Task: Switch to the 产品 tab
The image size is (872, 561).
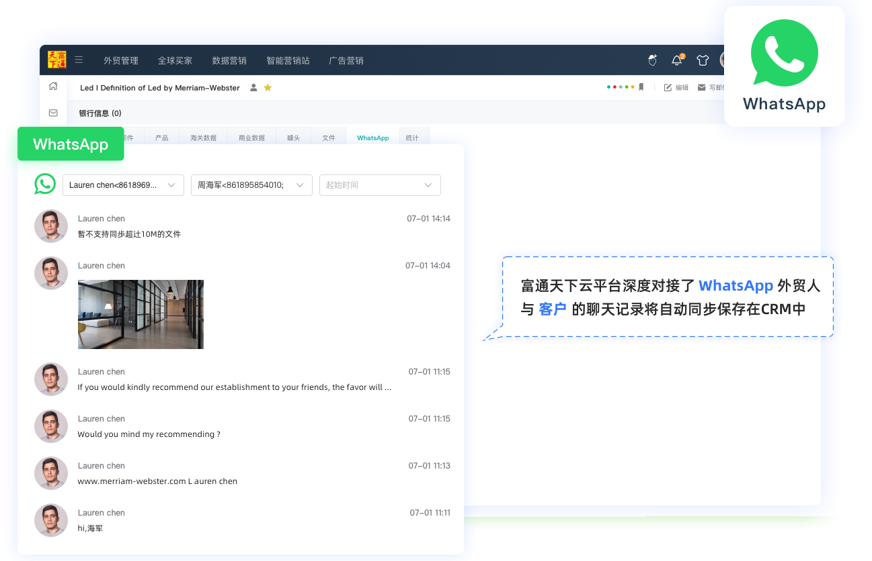Action: coord(161,138)
